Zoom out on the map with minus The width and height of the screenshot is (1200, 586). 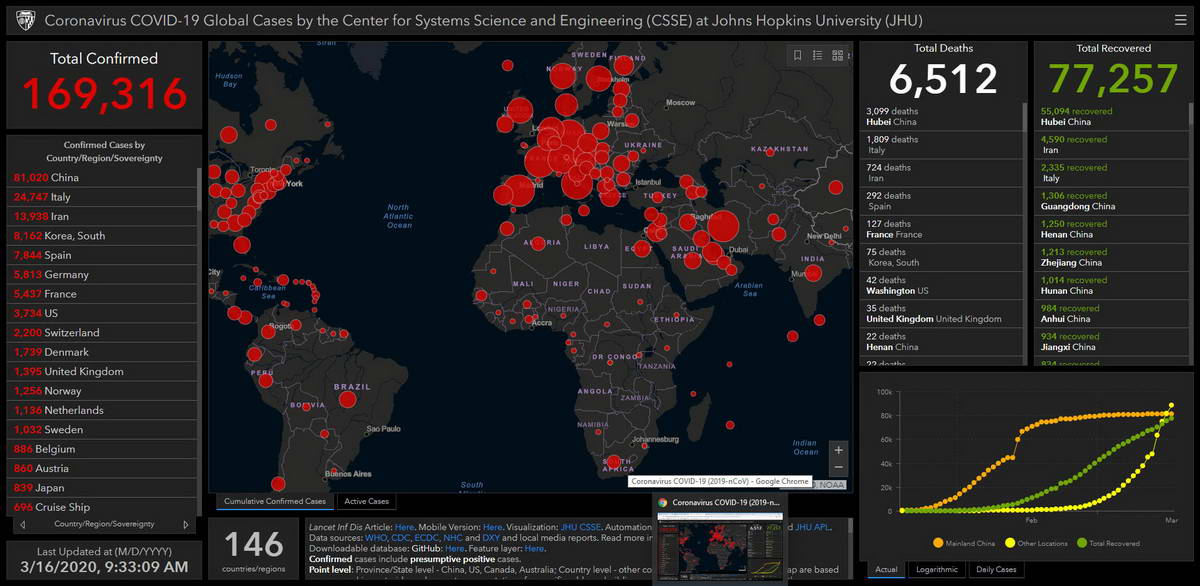click(838, 468)
